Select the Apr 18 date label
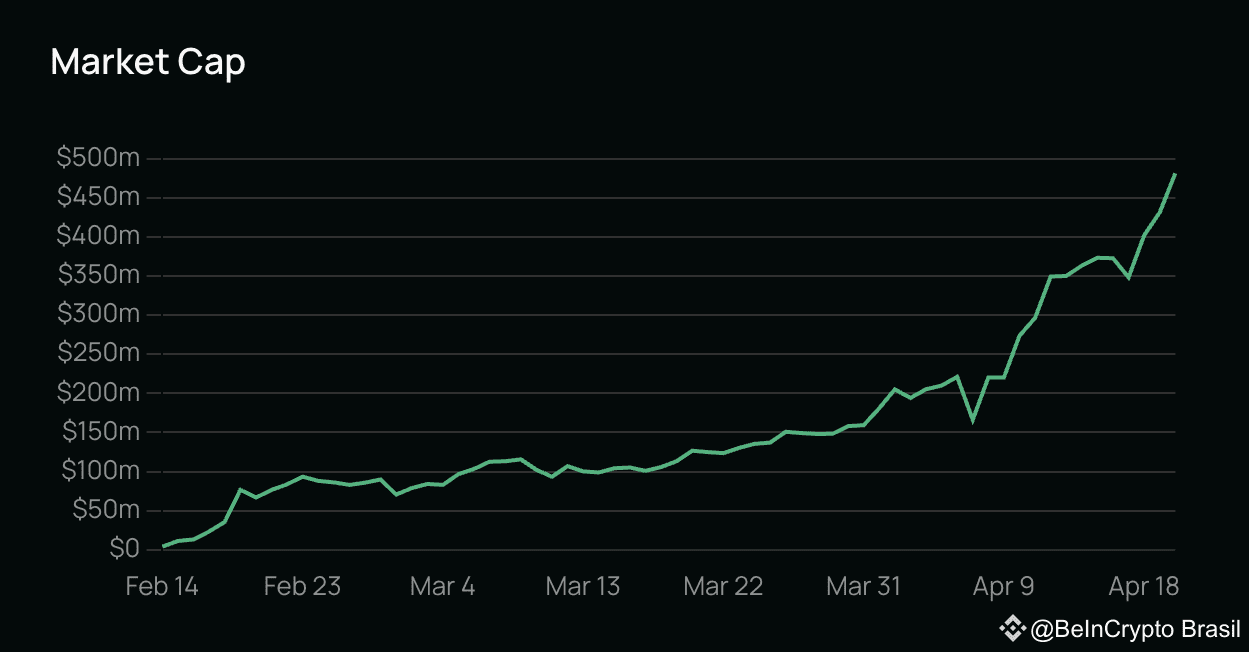This screenshot has height=652, width=1249. pyautogui.click(x=1144, y=587)
